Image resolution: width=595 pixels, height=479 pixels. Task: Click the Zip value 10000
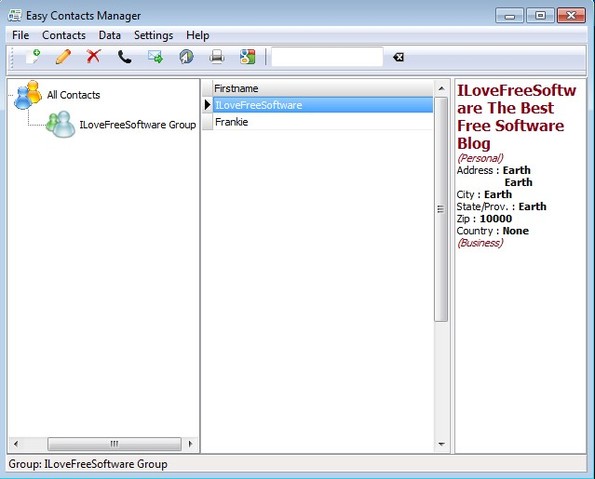click(496, 219)
